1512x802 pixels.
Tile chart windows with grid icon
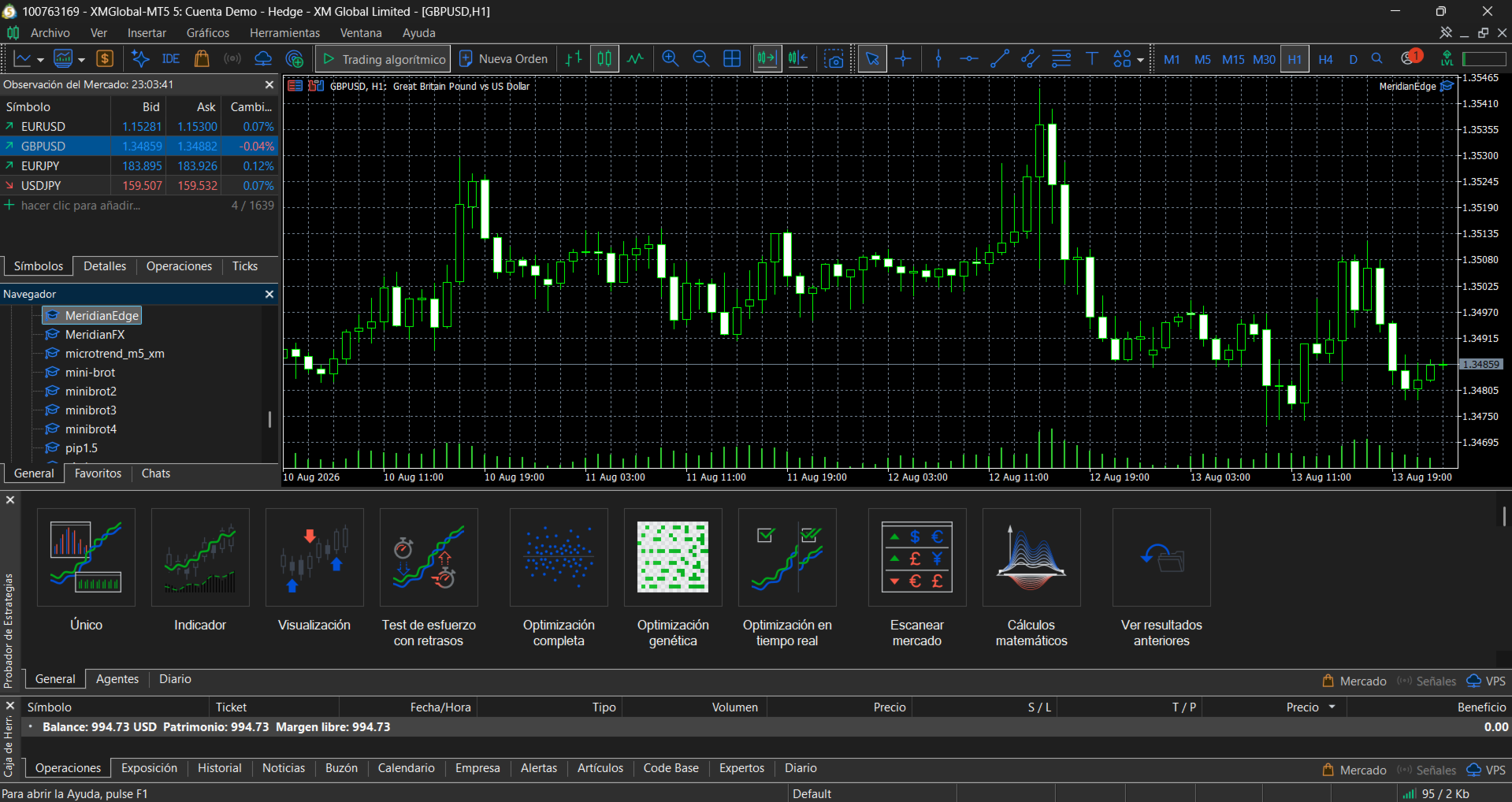[732, 59]
